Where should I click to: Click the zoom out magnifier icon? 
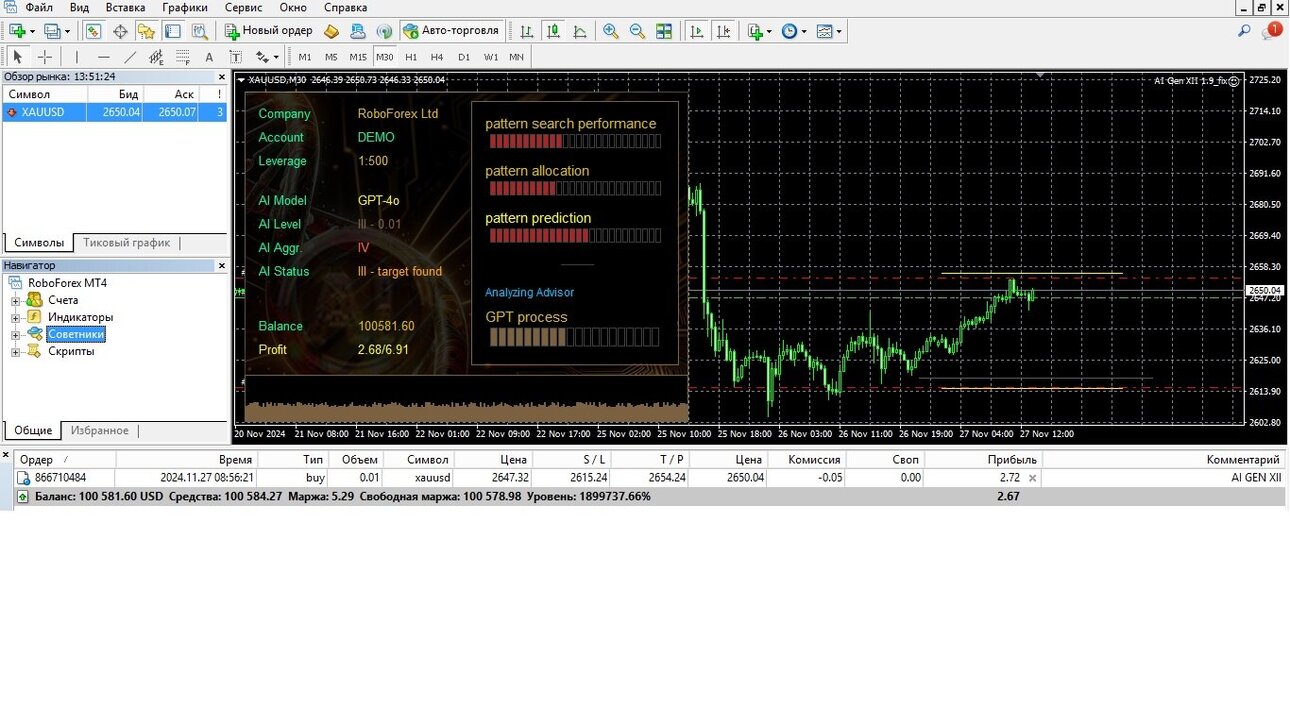point(637,31)
